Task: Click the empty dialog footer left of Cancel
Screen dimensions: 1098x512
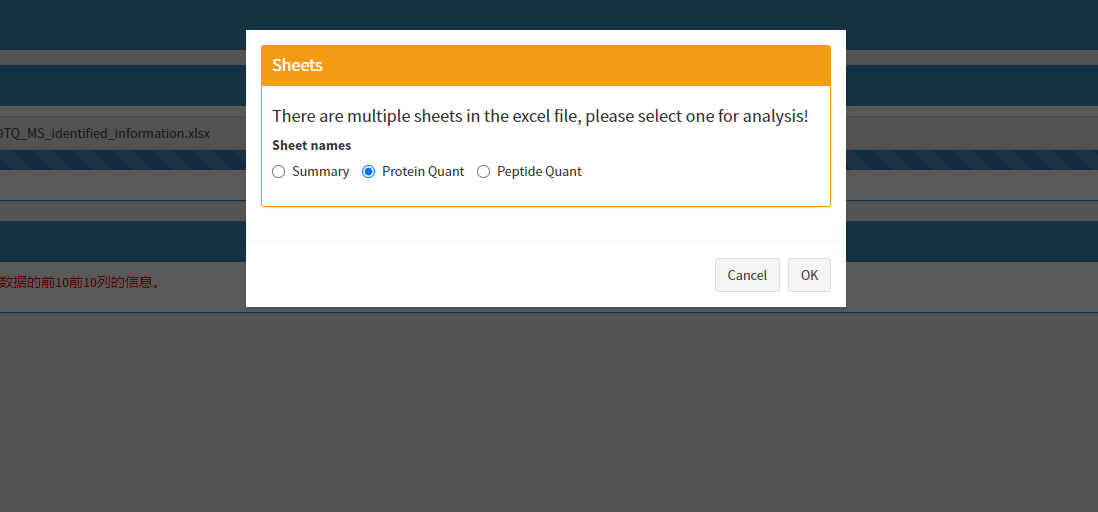Action: tap(480, 275)
